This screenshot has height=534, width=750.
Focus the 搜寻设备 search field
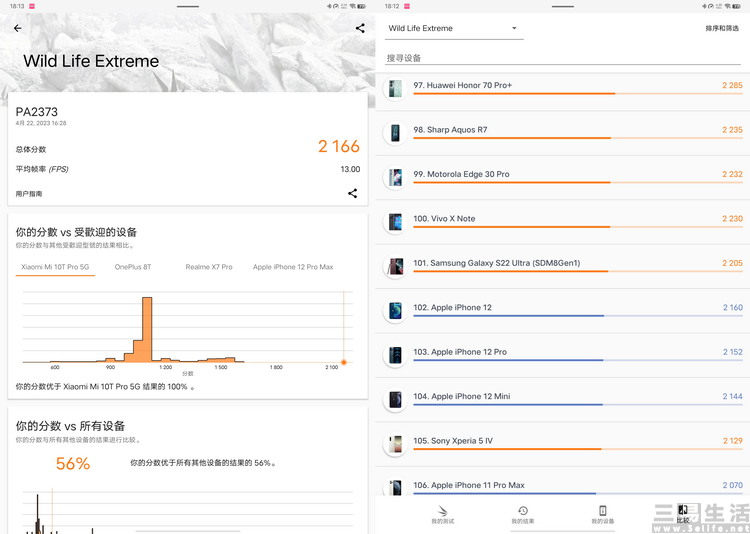pos(563,58)
